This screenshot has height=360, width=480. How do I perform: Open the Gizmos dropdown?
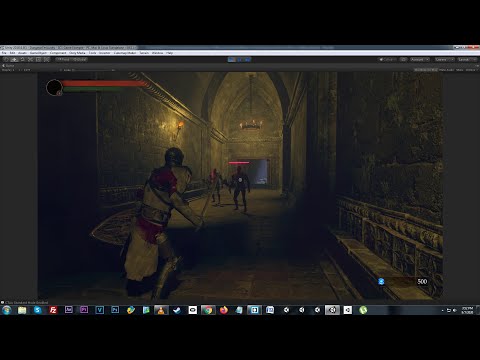(471, 70)
